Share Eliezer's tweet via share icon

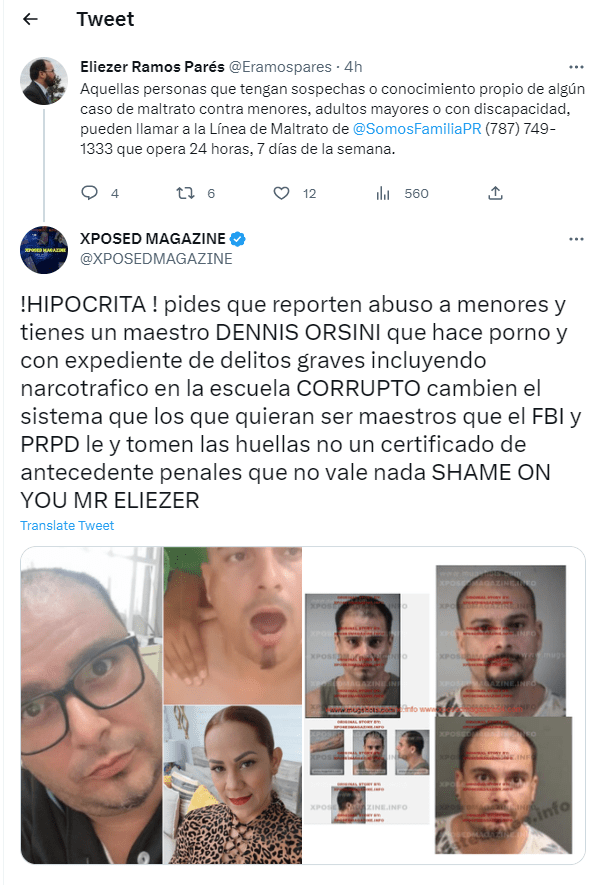point(496,194)
